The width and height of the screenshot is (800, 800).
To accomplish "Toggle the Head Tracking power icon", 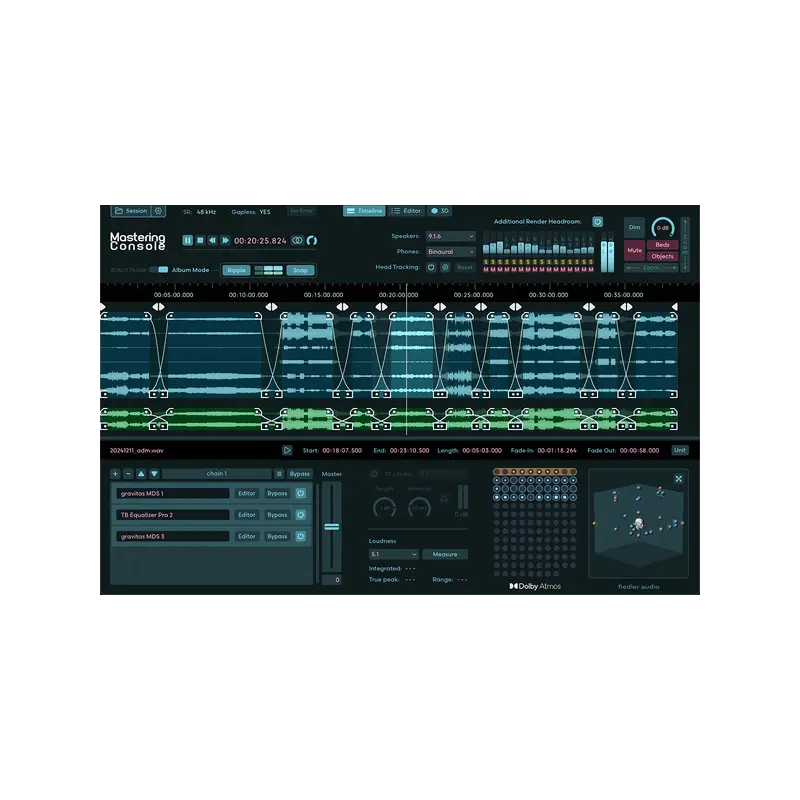I will click(x=431, y=267).
